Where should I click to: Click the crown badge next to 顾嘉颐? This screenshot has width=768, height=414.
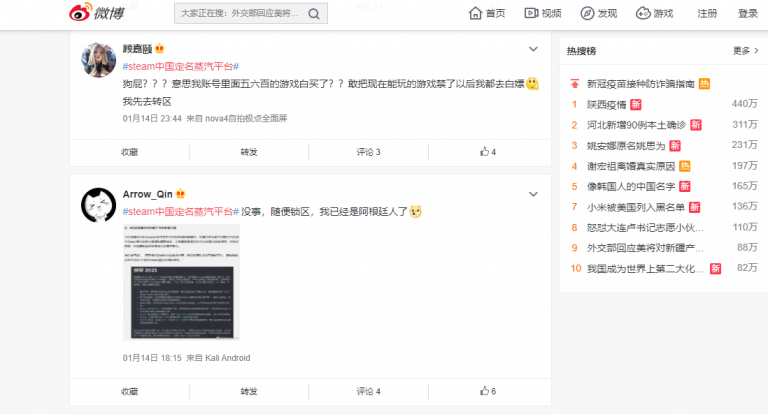pyautogui.click(x=160, y=49)
